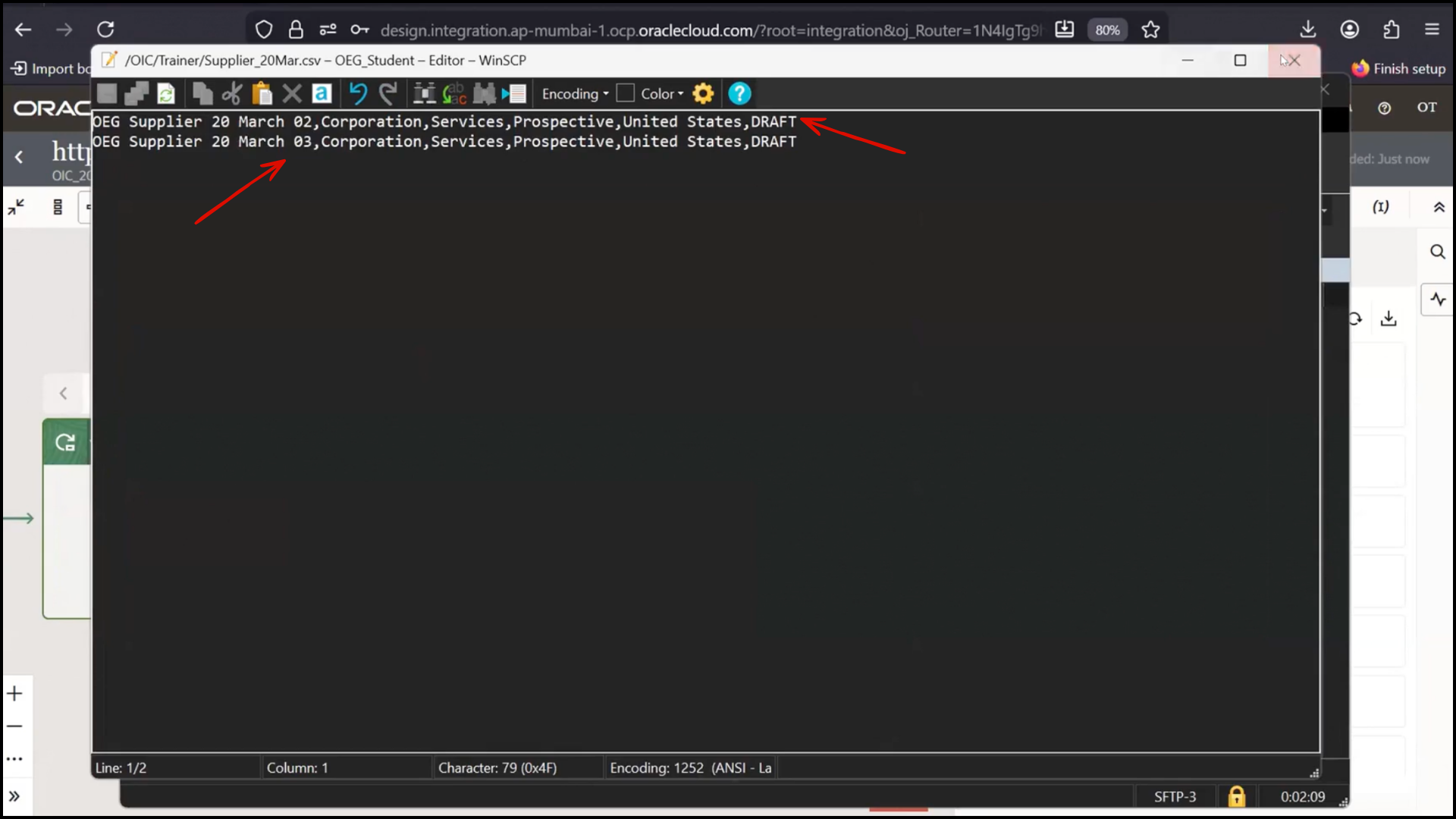Collapse the panel with the double chevron up
The width and height of the screenshot is (1456, 819).
click(1439, 207)
